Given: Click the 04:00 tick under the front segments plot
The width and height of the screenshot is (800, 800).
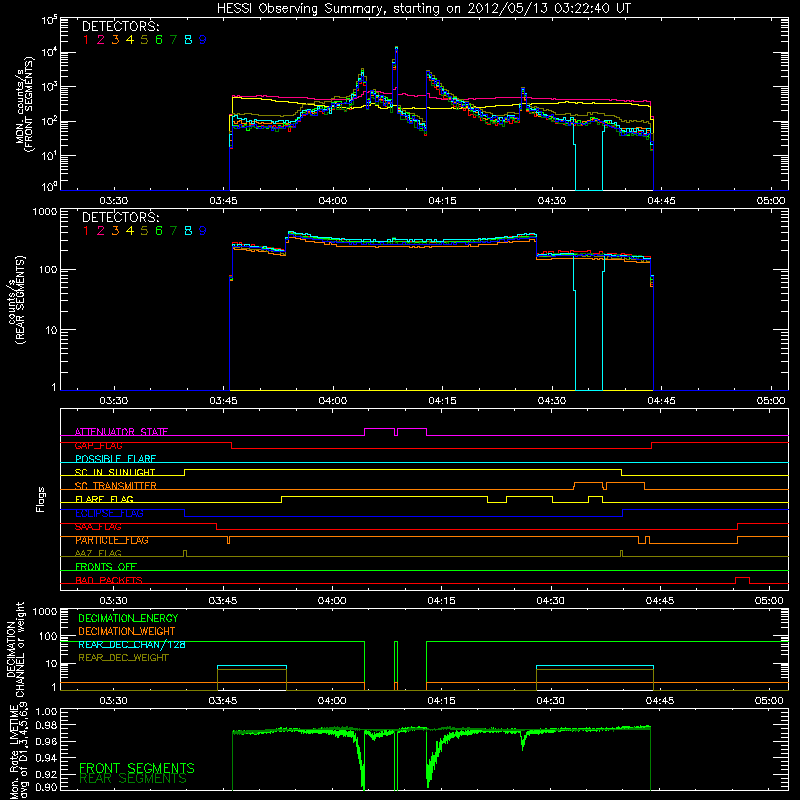Looking at the screenshot, I should [333, 201].
